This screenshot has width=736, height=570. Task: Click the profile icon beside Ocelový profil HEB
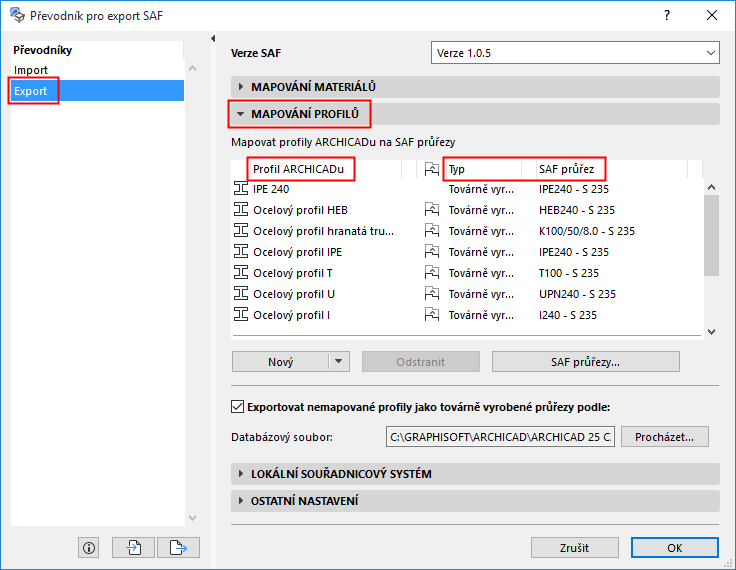tap(241, 210)
